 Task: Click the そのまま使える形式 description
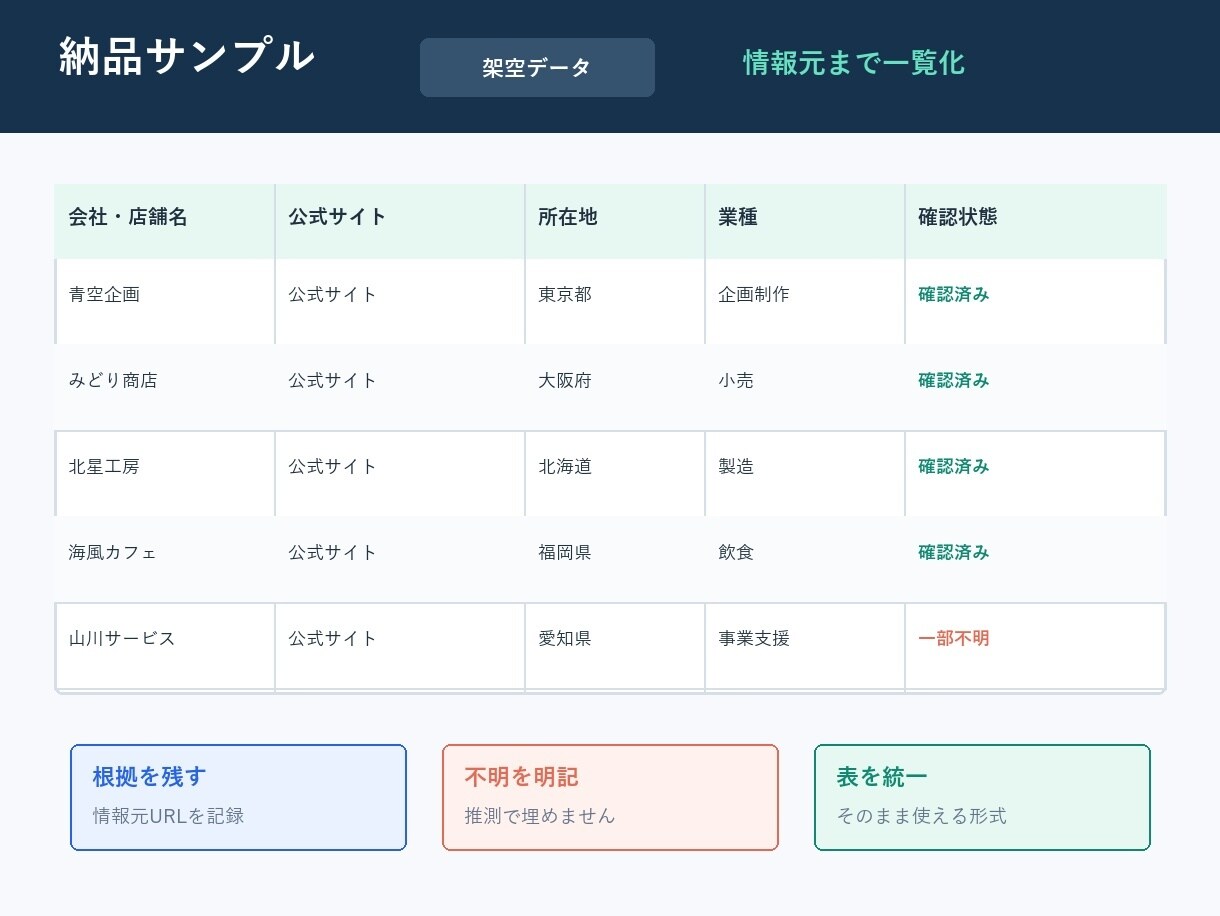point(921,816)
